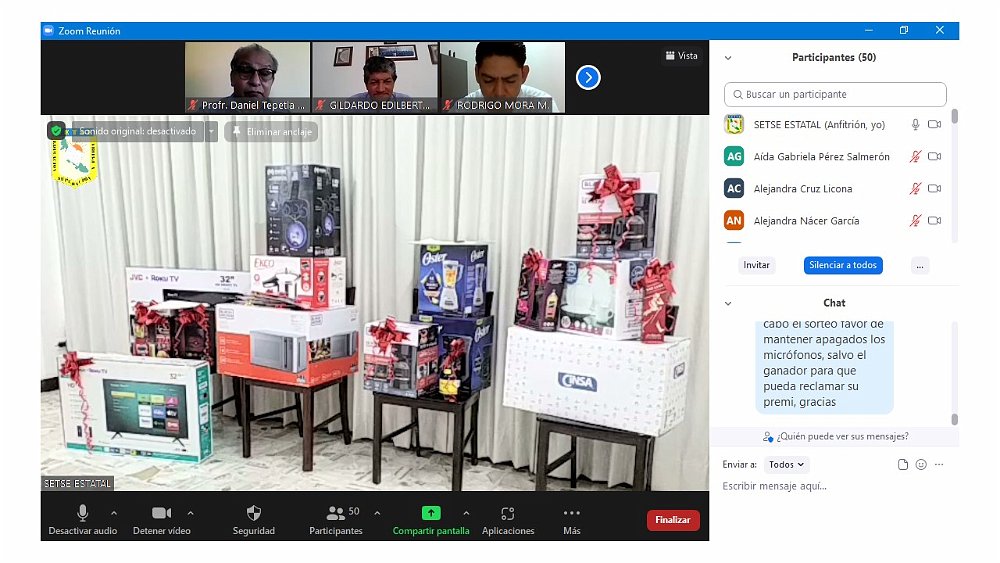Expand audio options arrow beside Desactivar audio

tap(114, 513)
